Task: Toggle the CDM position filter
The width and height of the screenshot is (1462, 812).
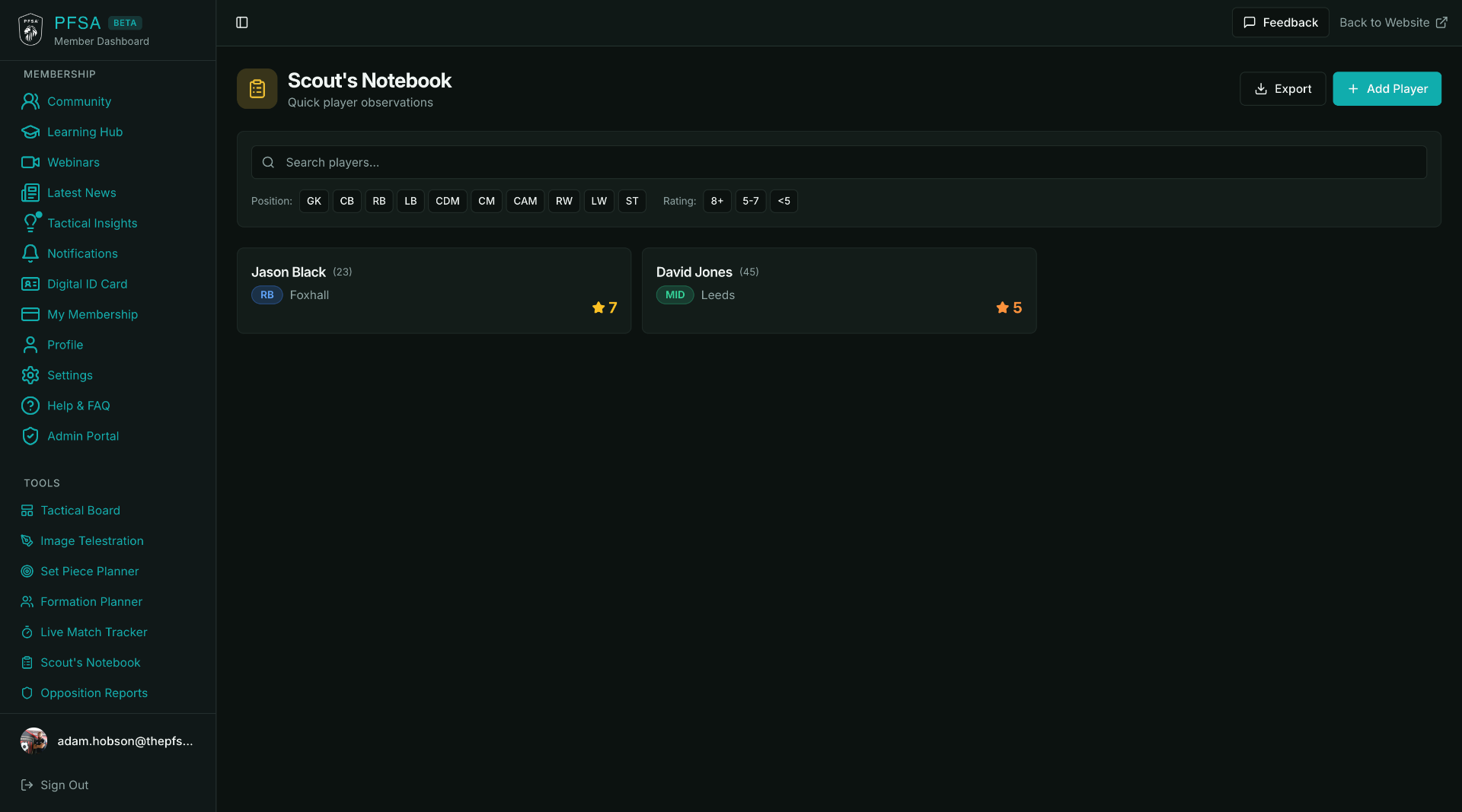Action: point(448,201)
